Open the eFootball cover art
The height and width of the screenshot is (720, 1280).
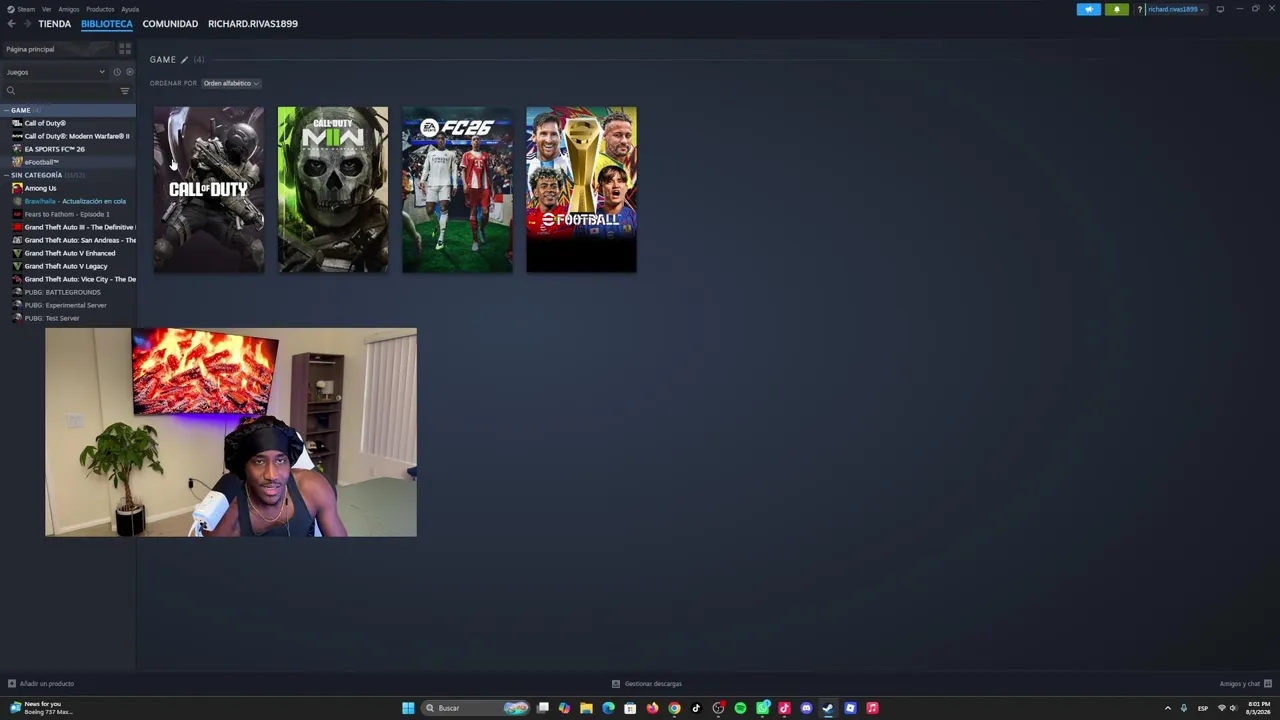click(581, 189)
